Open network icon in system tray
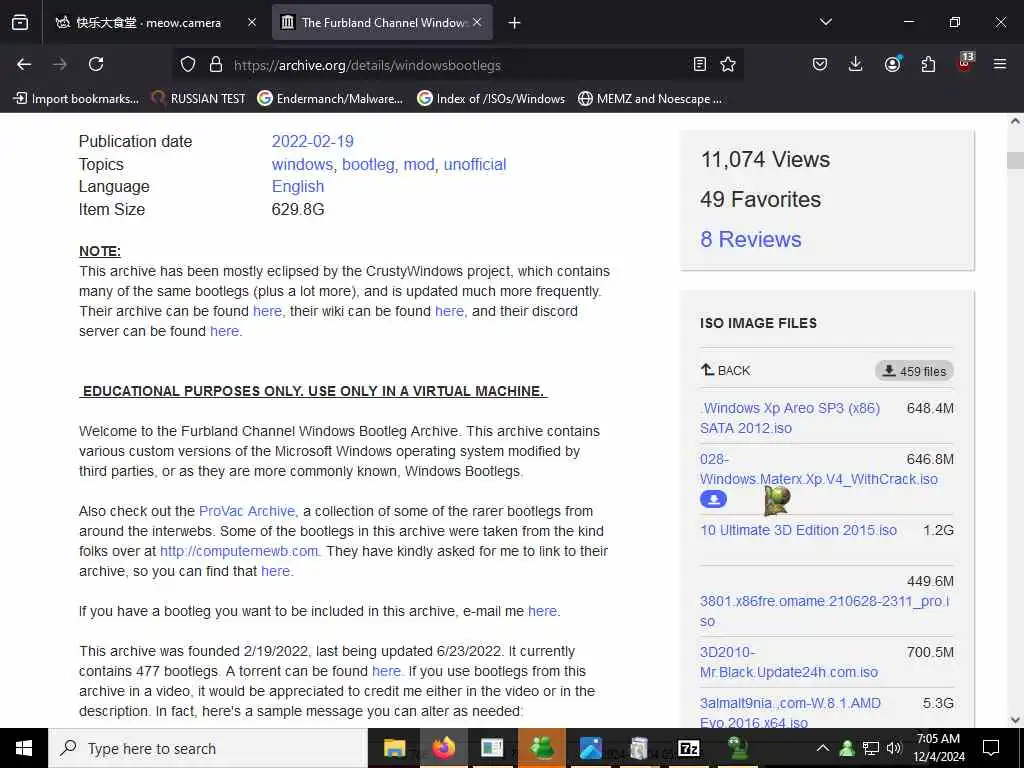Viewport: 1024px width, 768px height. pyautogui.click(x=871, y=748)
